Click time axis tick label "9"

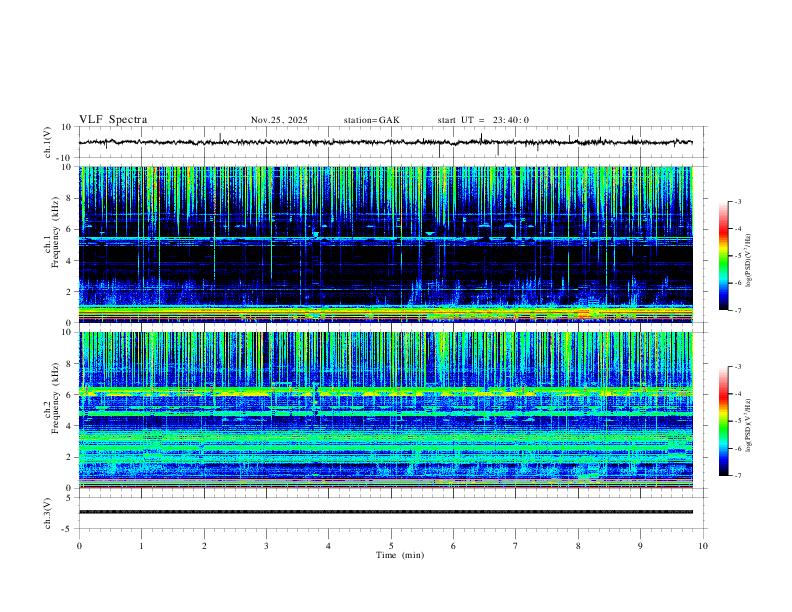click(x=640, y=546)
